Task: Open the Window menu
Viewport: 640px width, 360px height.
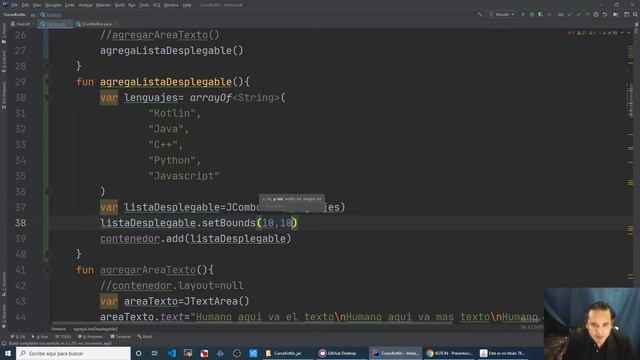Action: pyautogui.click(x=171, y=5)
